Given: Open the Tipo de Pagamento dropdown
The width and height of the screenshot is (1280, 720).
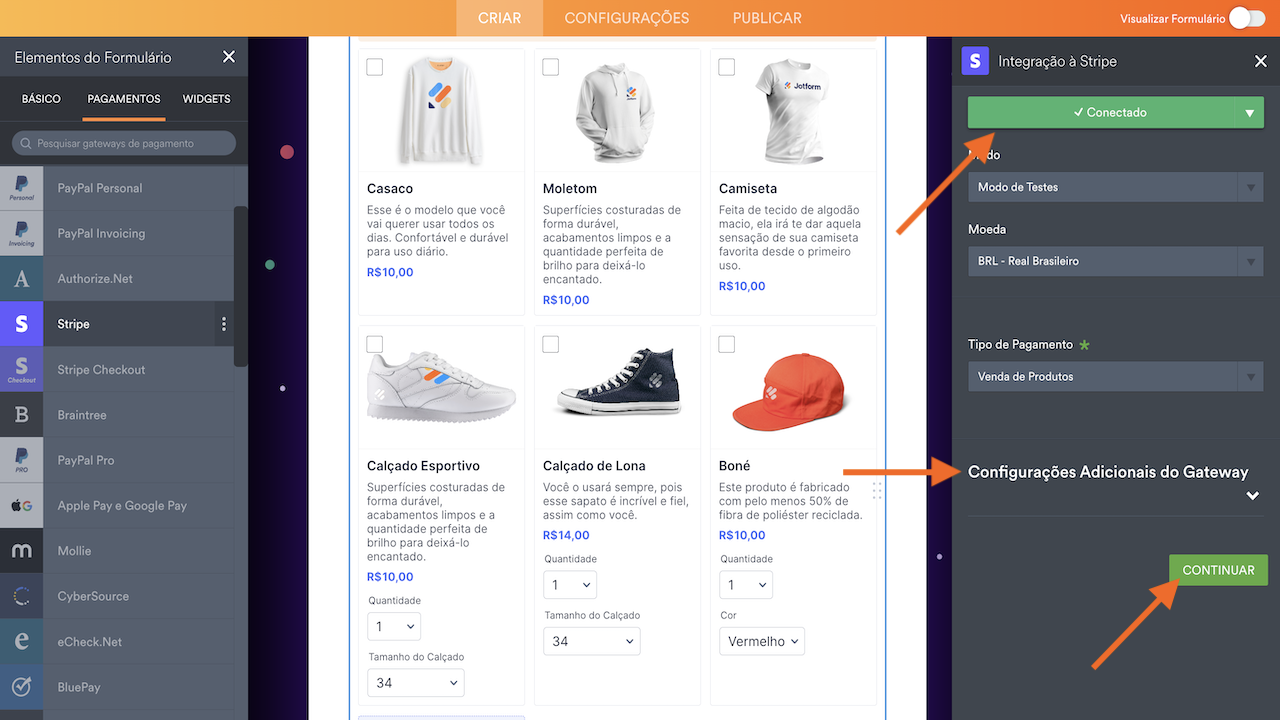Looking at the screenshot, I should (x=1115, y=377).
